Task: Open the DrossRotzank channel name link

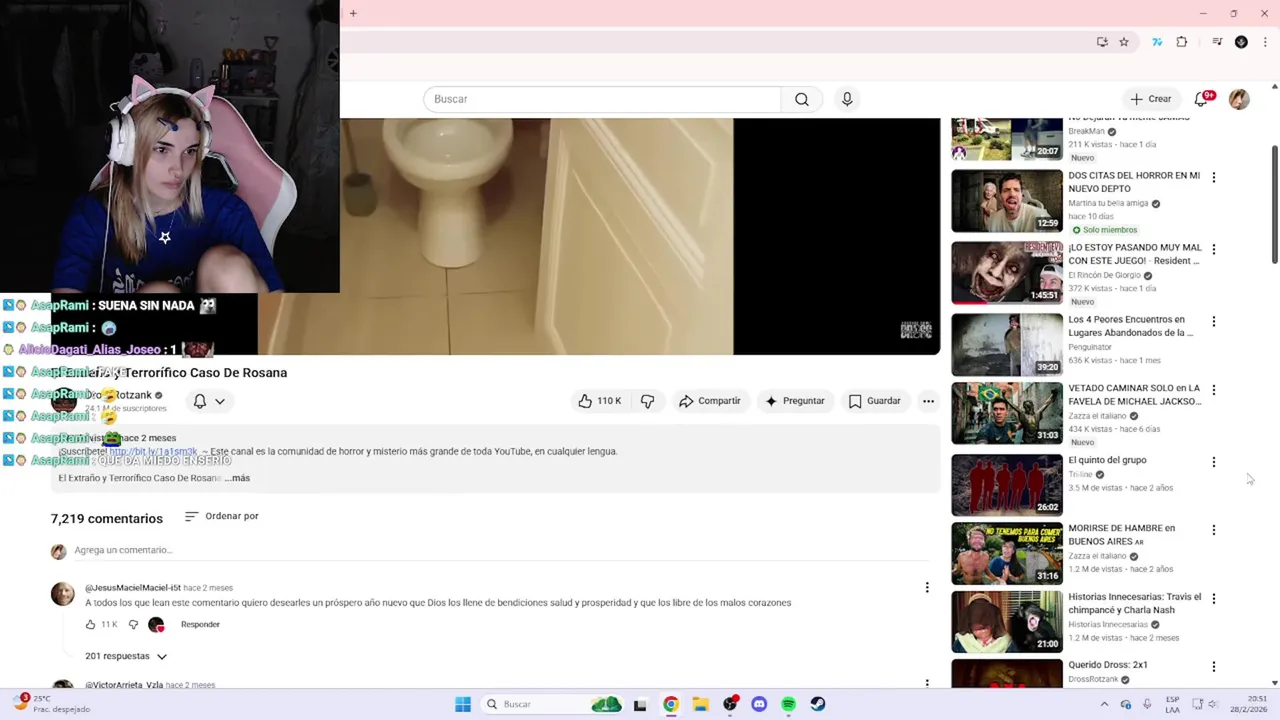Action: 120,395
